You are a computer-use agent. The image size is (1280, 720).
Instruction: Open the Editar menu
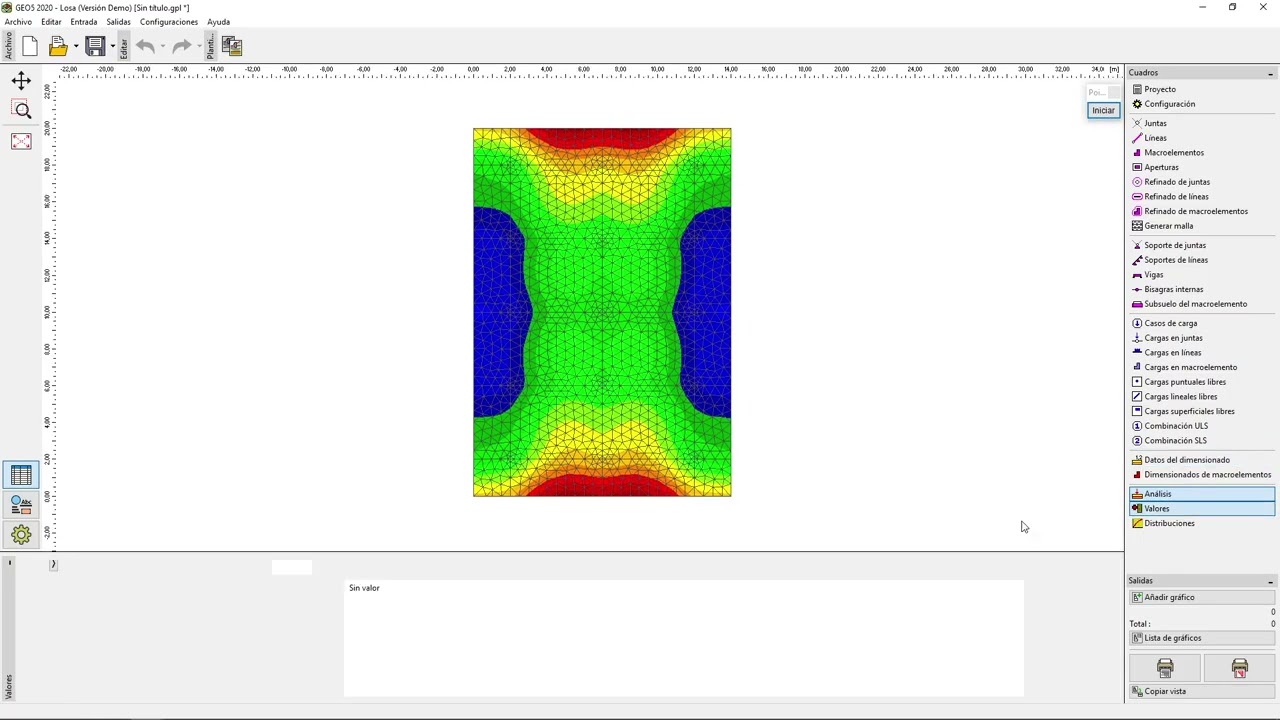(x=51, y=22)
